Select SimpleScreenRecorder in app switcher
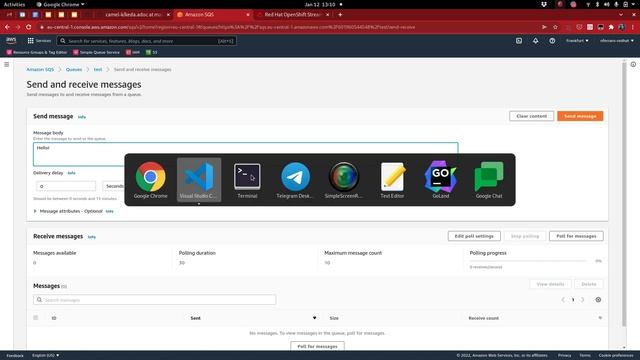The width and height of the screenshot is (640, 360). tap(344, 180)
